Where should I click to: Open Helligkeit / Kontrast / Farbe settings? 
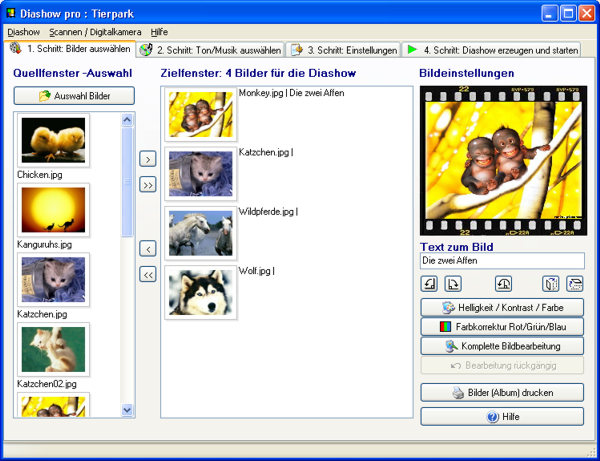(502, 307)
